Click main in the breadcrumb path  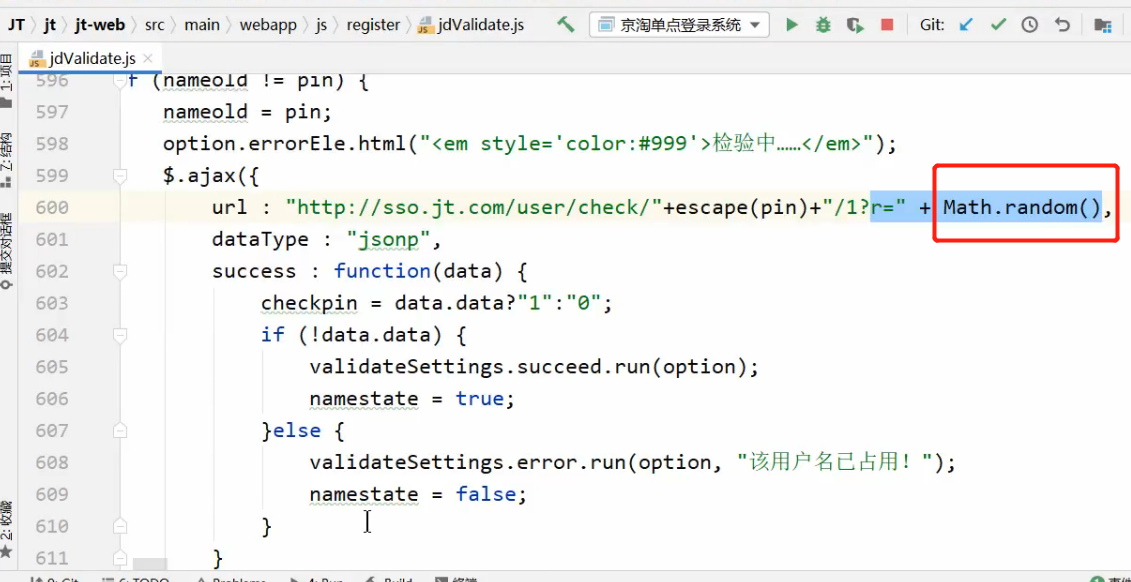click(201, 25)
